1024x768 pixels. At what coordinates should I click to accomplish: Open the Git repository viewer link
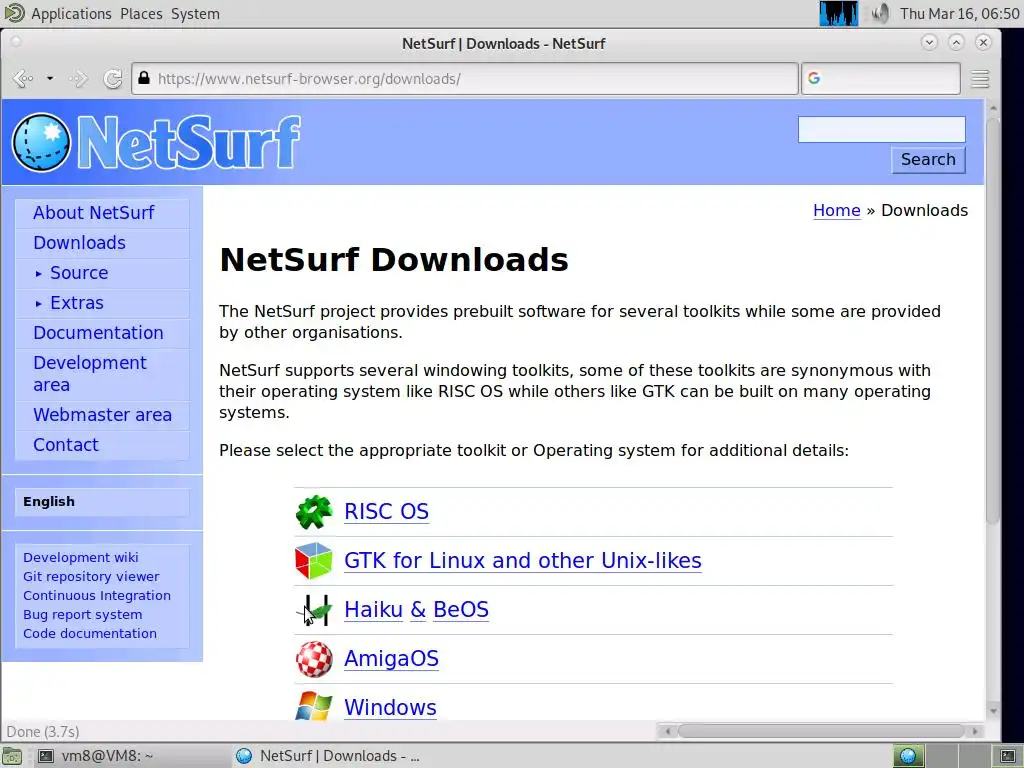91,577
